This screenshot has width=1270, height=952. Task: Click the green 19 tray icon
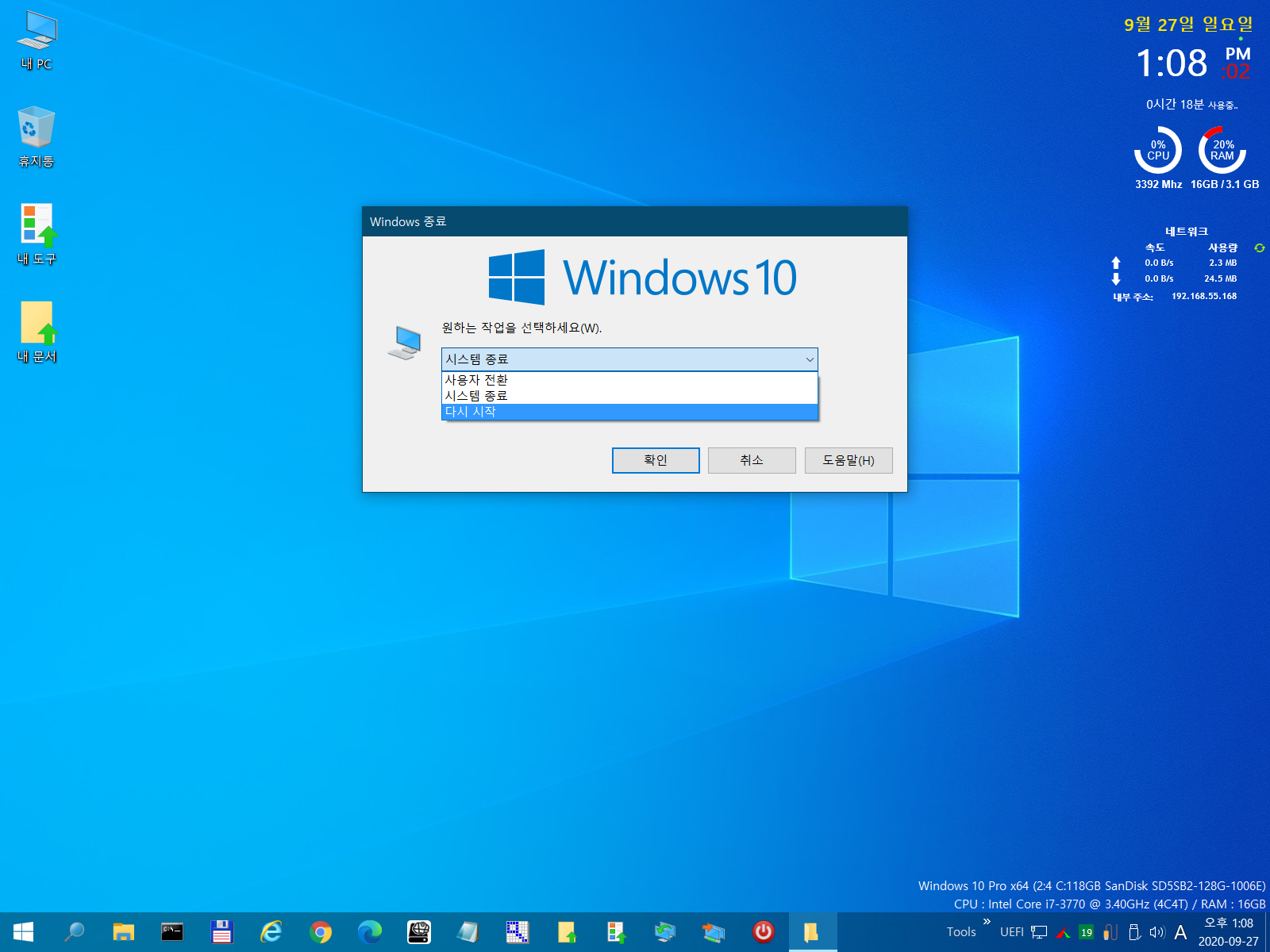1087,933
